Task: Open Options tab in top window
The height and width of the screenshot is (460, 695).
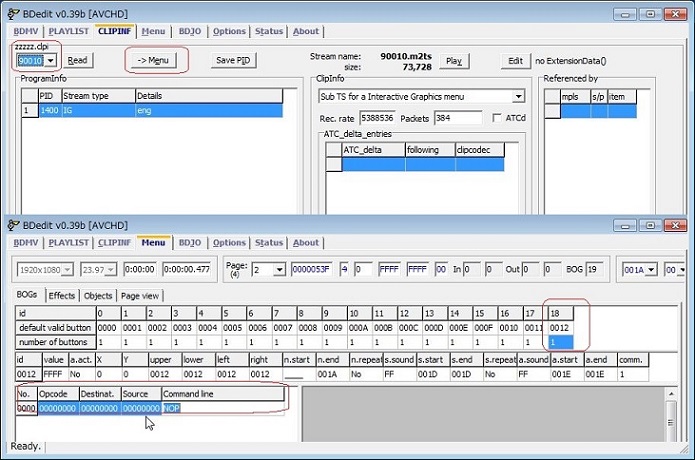Action: coord(229,31)
